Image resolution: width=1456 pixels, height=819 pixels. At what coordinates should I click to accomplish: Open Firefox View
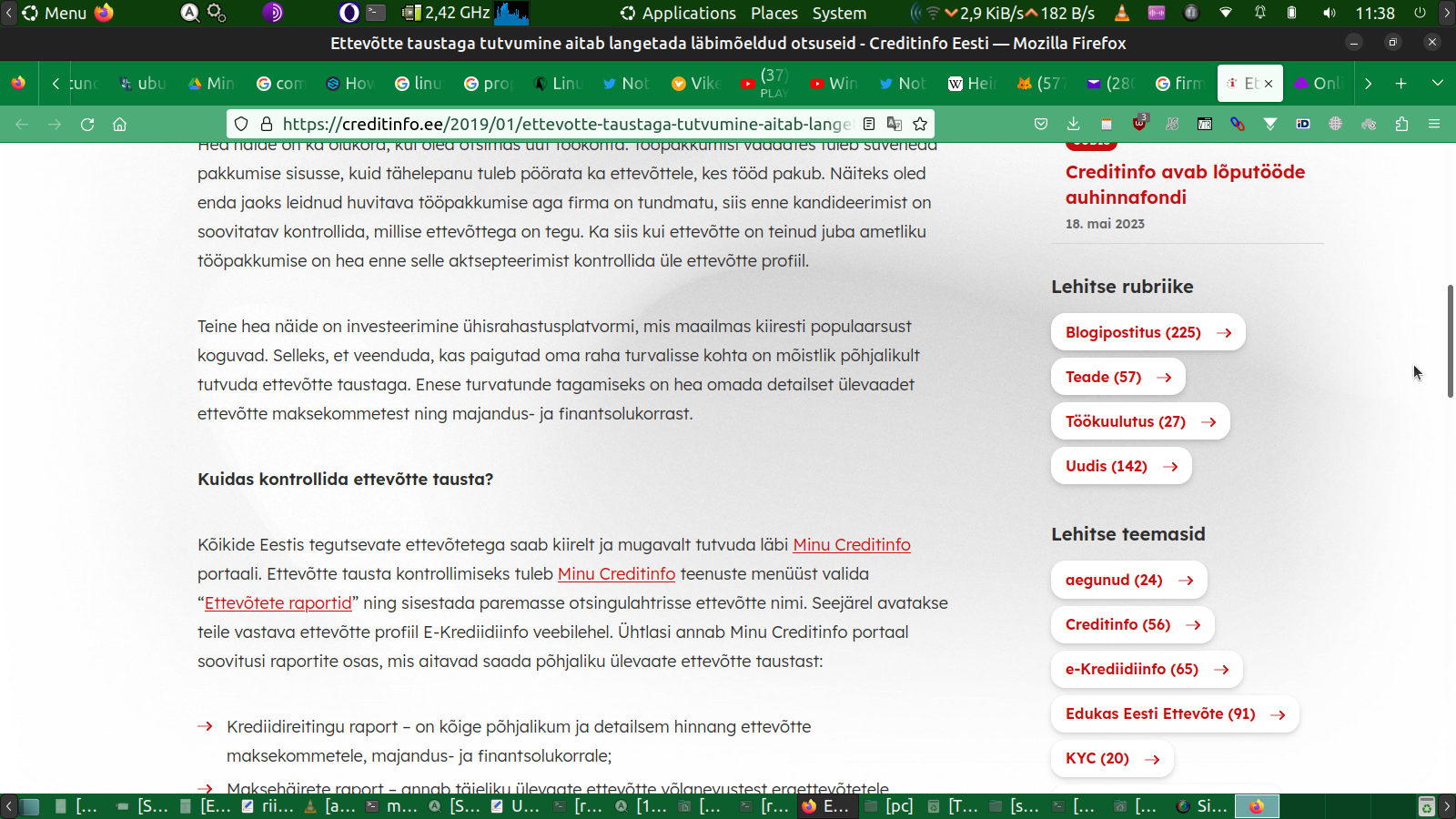click(x=18, y=83)
